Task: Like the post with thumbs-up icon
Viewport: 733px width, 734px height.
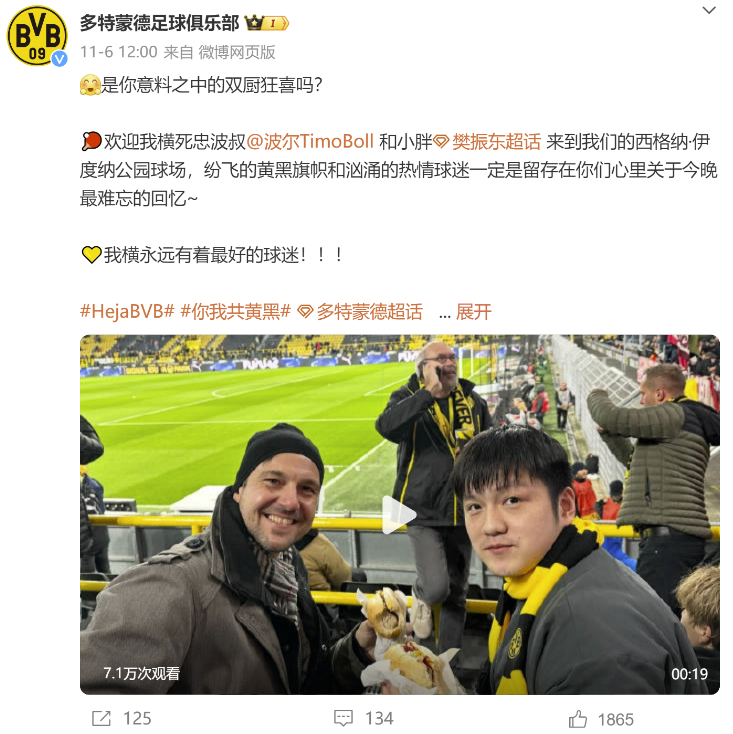Action: coord(578,719)
